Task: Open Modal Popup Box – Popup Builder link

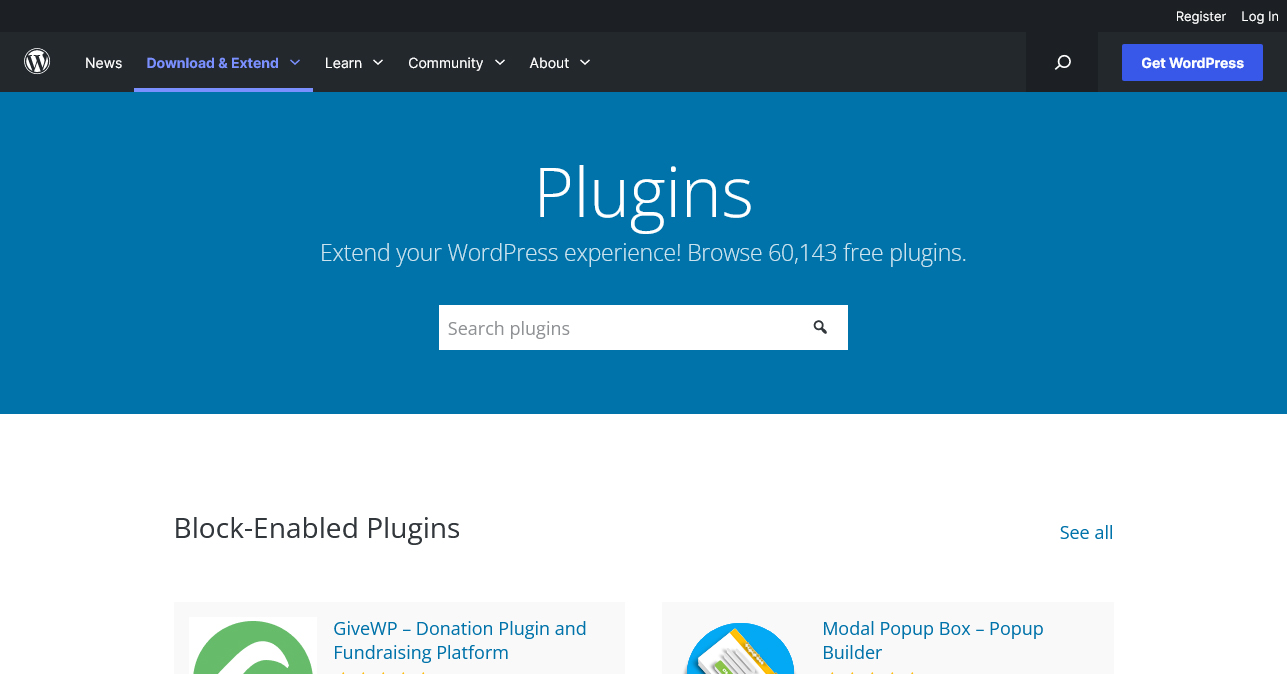Action: click(x=933, y=640)
